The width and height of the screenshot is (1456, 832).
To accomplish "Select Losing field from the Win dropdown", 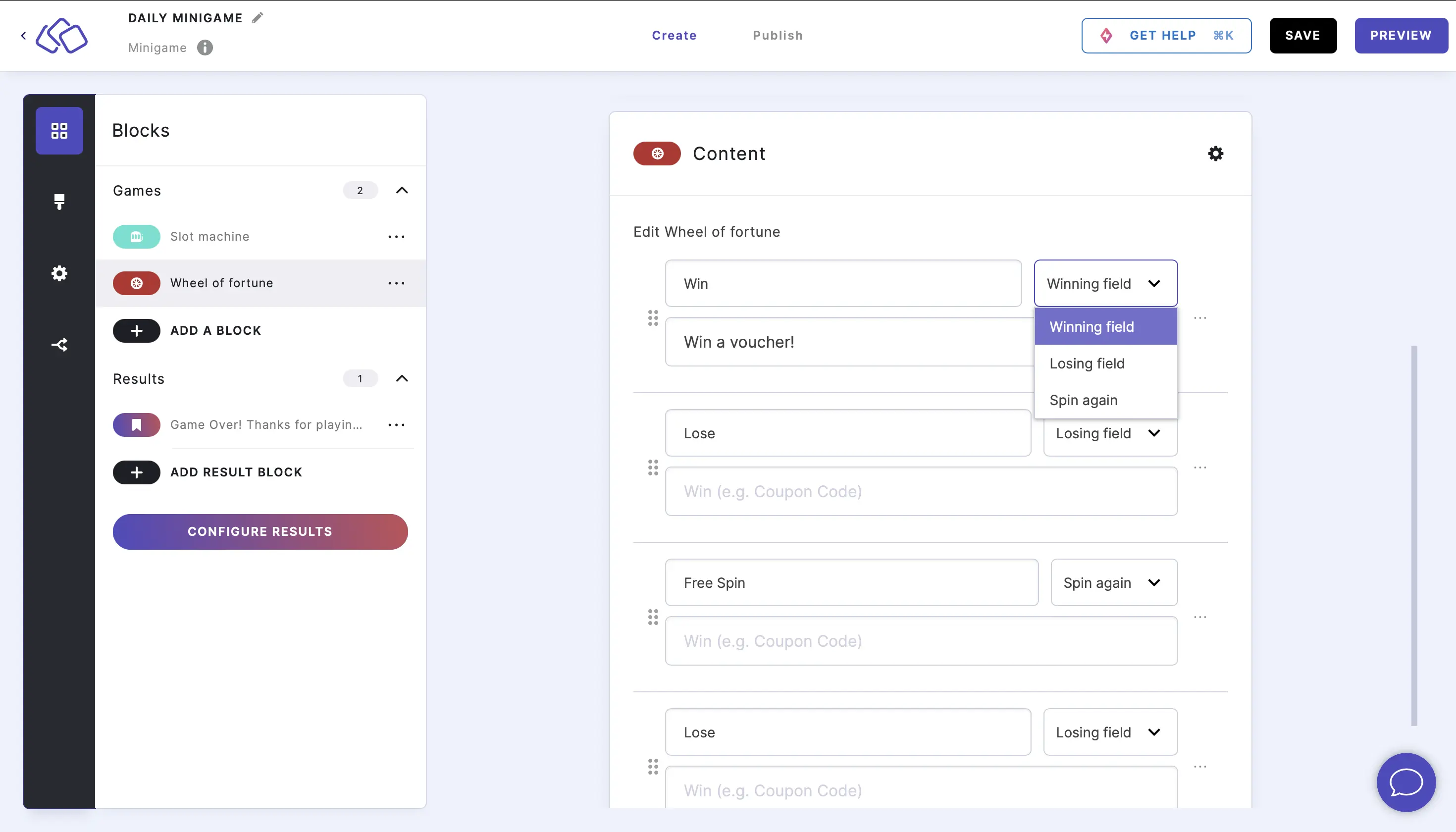I will click(x=1087, y=362).
